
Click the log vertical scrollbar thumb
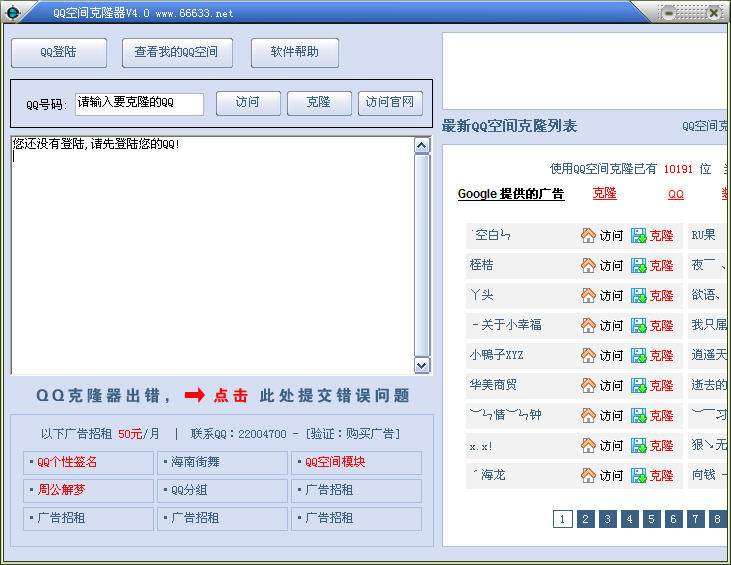tap(422, 255)
